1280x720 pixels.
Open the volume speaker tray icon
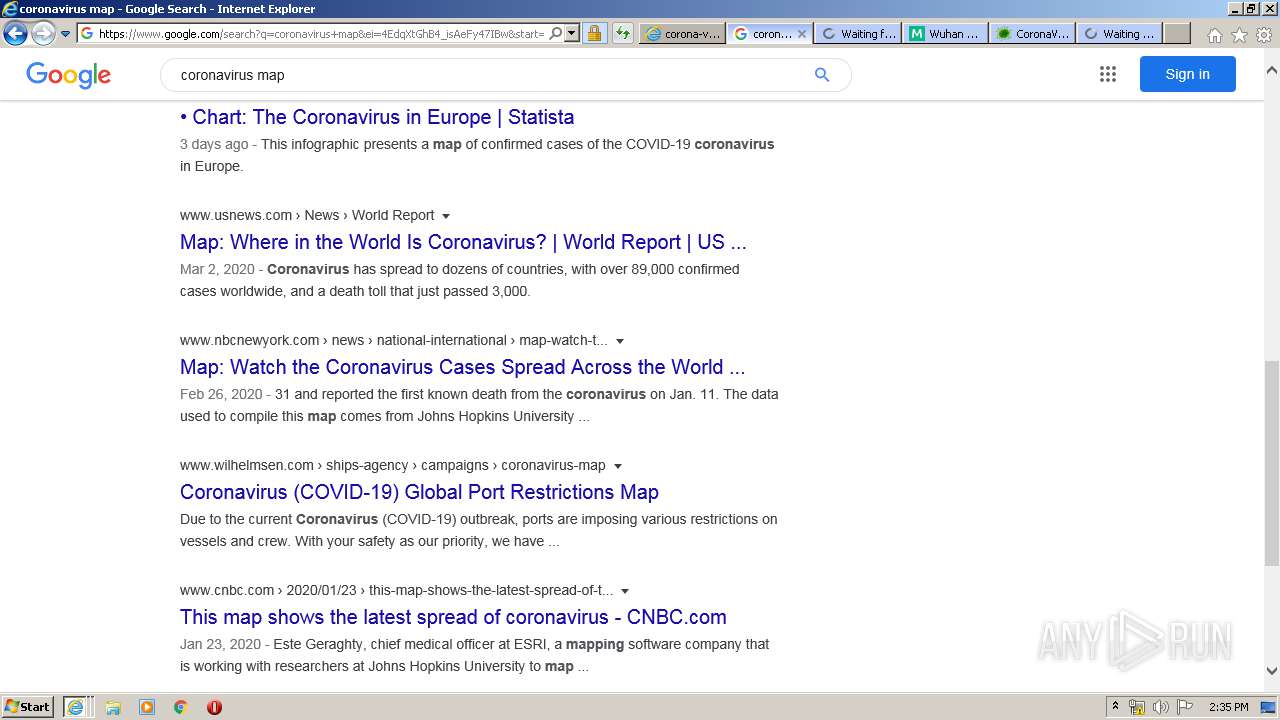[x=1161, y=707]
